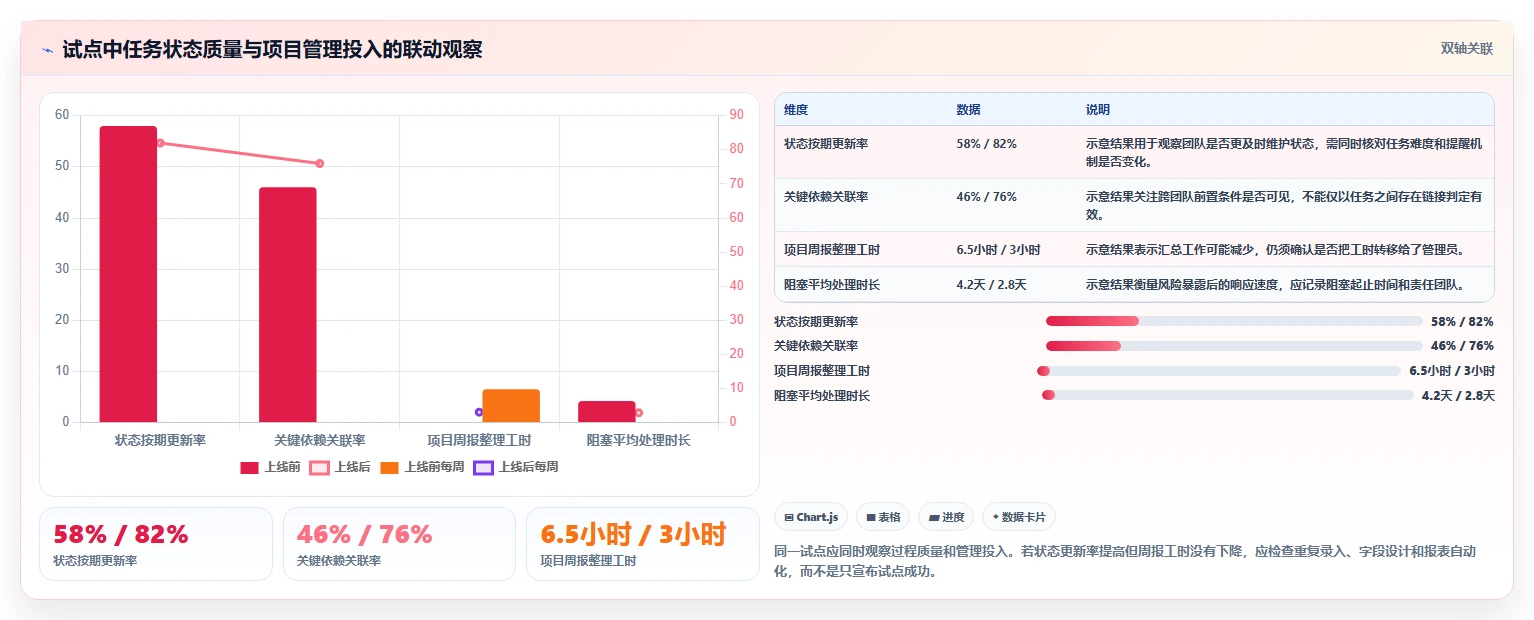The image size is (1534, 620).
Task: Click the 双轴关联 label in header
Action: tap(1467, 48)
